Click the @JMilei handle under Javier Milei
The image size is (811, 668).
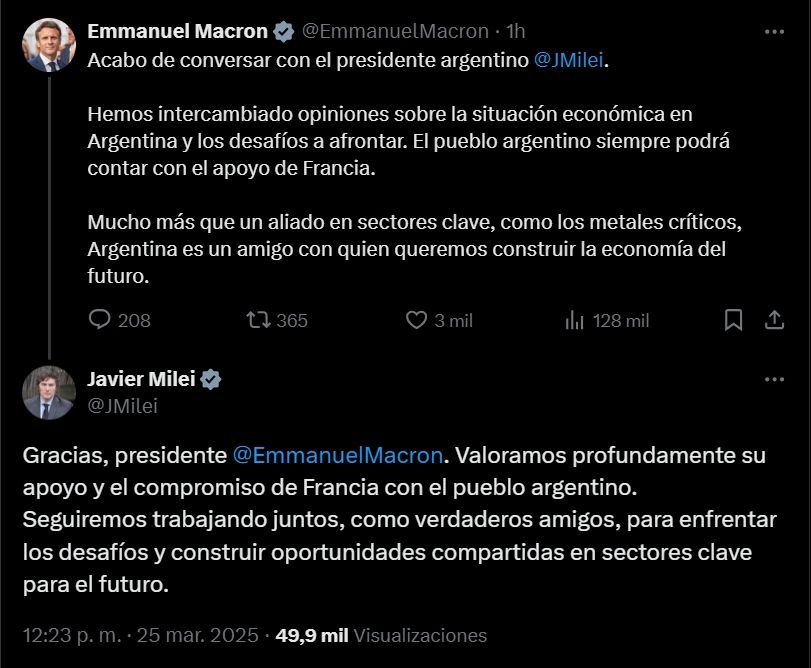tap(122, 405)
